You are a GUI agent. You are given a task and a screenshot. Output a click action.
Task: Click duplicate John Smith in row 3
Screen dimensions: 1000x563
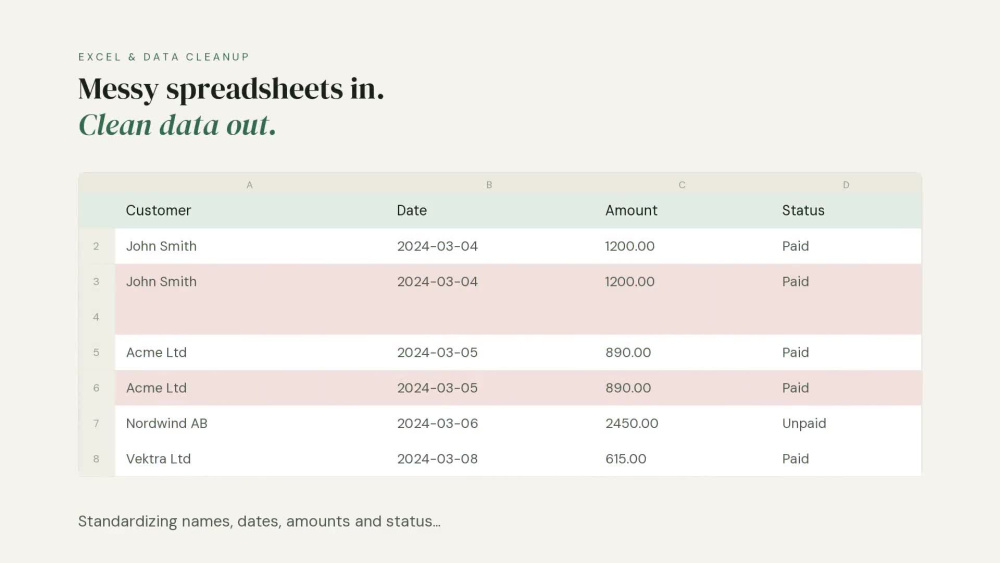[161, 281]
